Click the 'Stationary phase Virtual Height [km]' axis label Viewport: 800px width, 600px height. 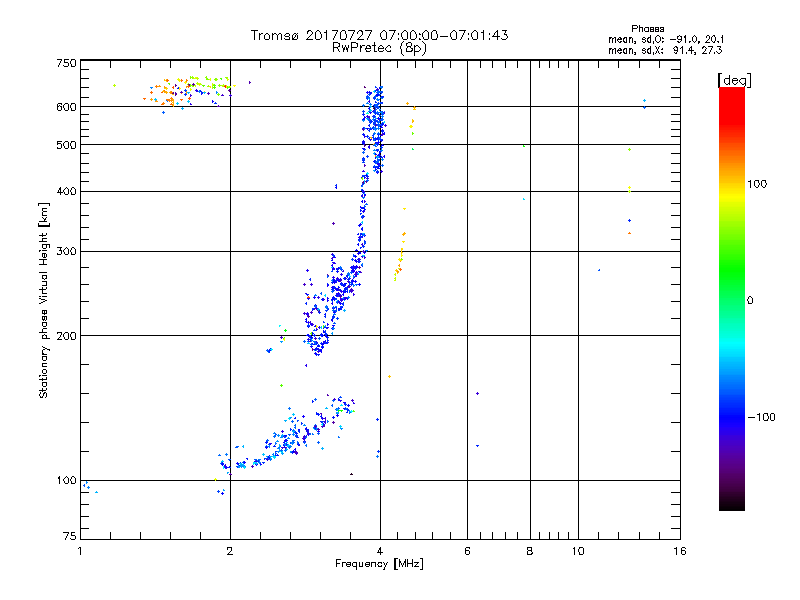pos(43,300)
